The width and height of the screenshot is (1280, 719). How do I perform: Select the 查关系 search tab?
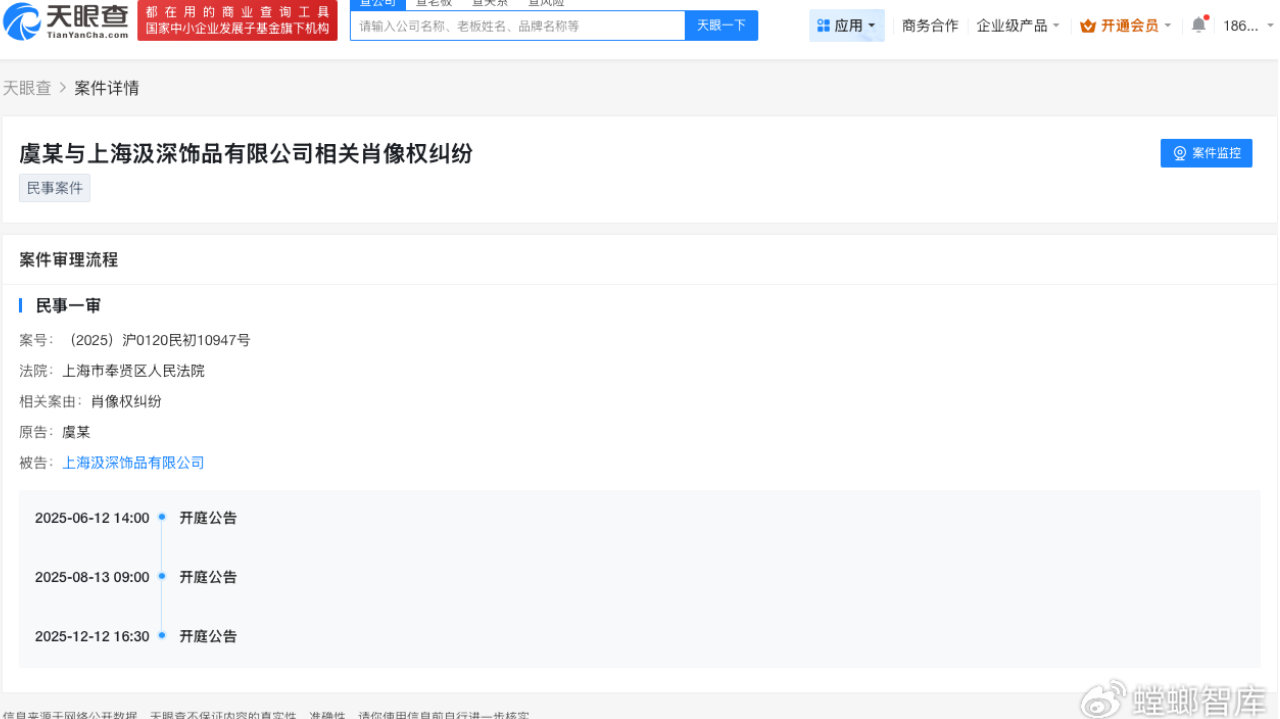coord(488,2)
